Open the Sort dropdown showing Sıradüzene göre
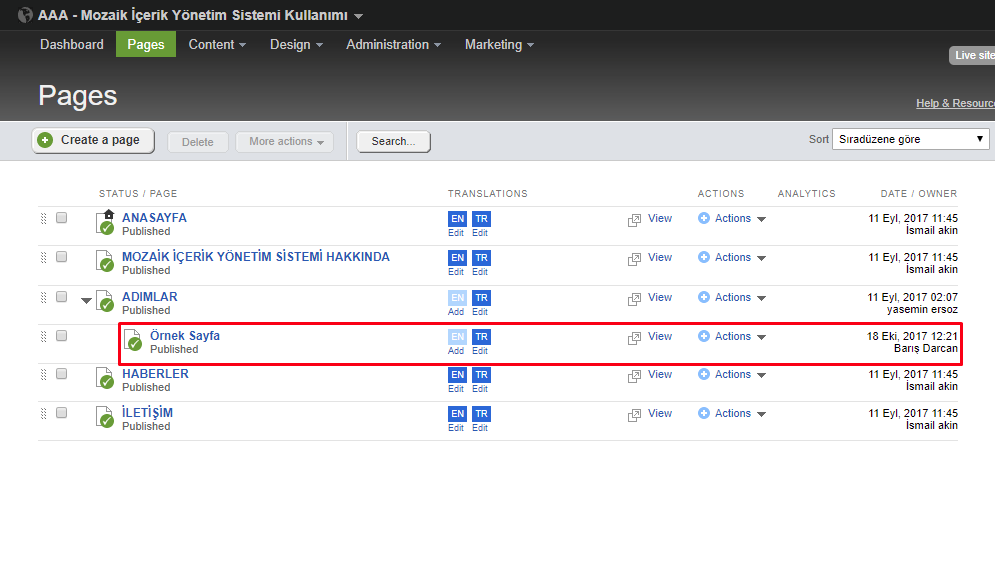The image size is (995, 573). click(911, 139)
